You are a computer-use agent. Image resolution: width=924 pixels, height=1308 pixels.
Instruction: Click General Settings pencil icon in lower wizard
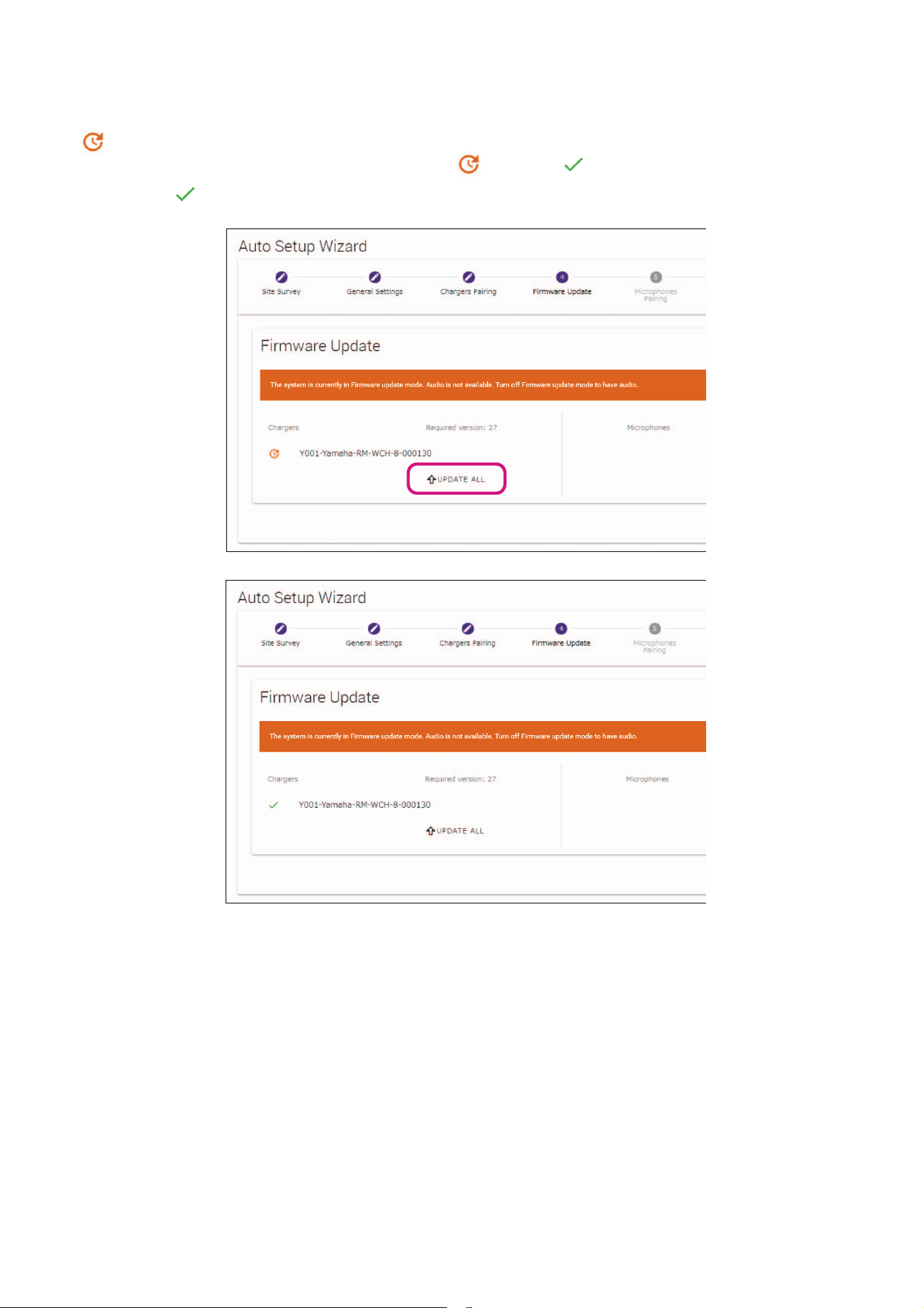pos(374,629)
